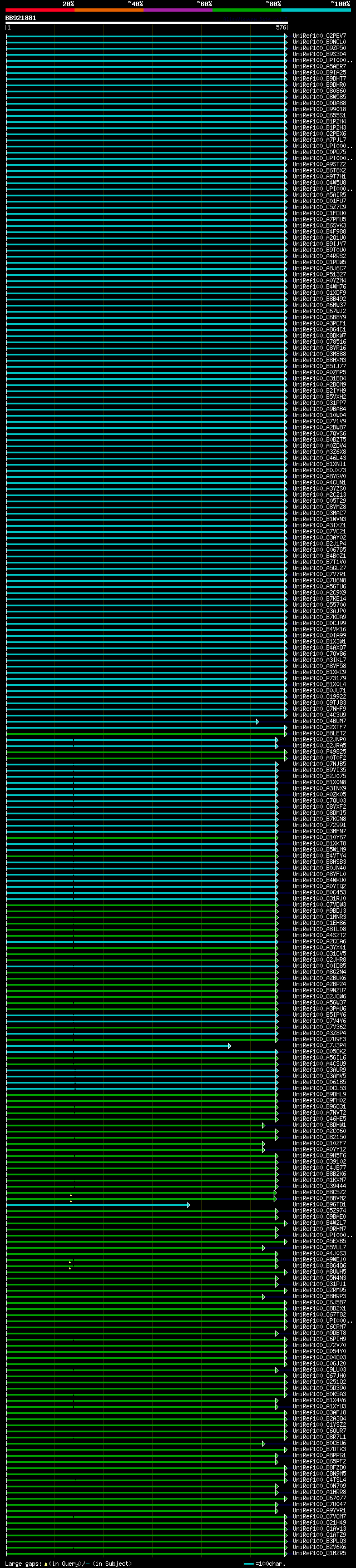Viewport: 356px width, 1568px height.
Task: Open hit UniRef100_B9NCL0
Action: point(319,42)
